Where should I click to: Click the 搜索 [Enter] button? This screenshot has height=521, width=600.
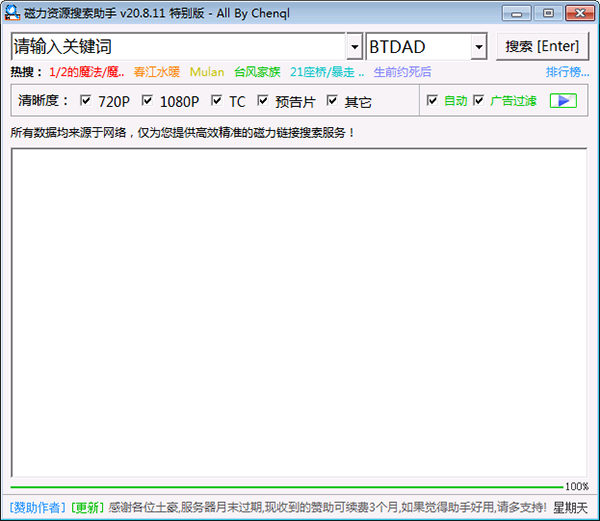point(542,46)
